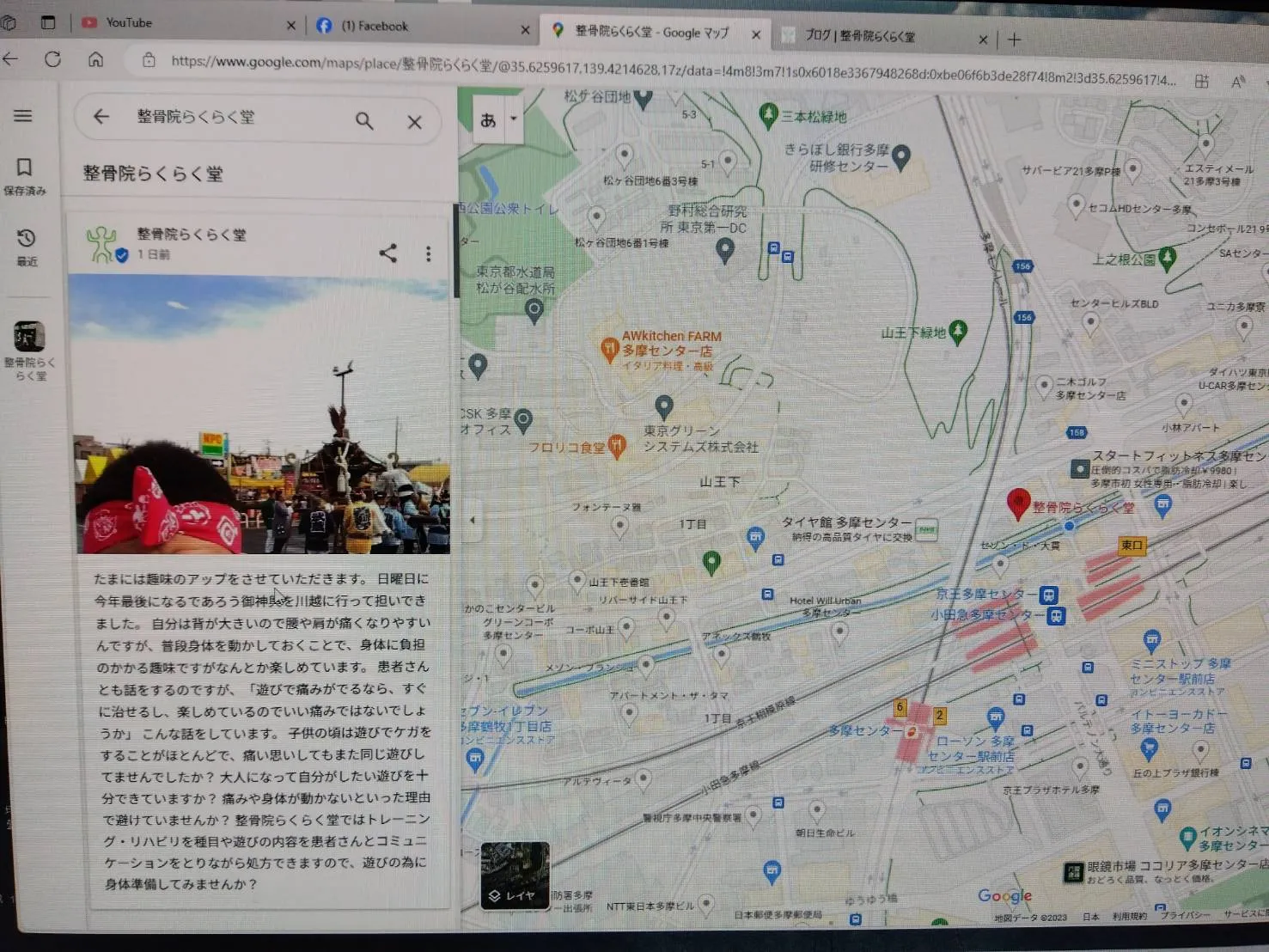The height and width of the screenshot is (952, 1269).
Task: Refresh the browser page
Action: [x=52, y=59]
